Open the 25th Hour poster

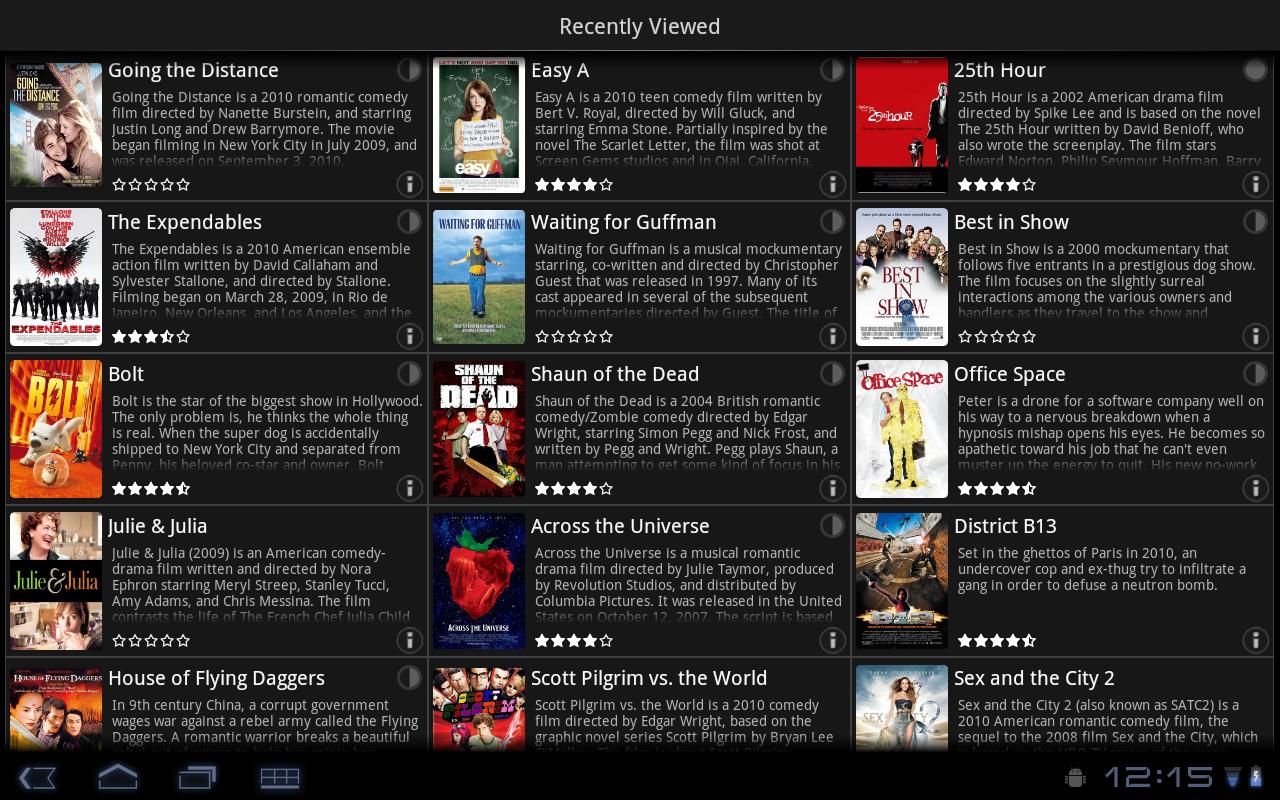coord(902,125)
